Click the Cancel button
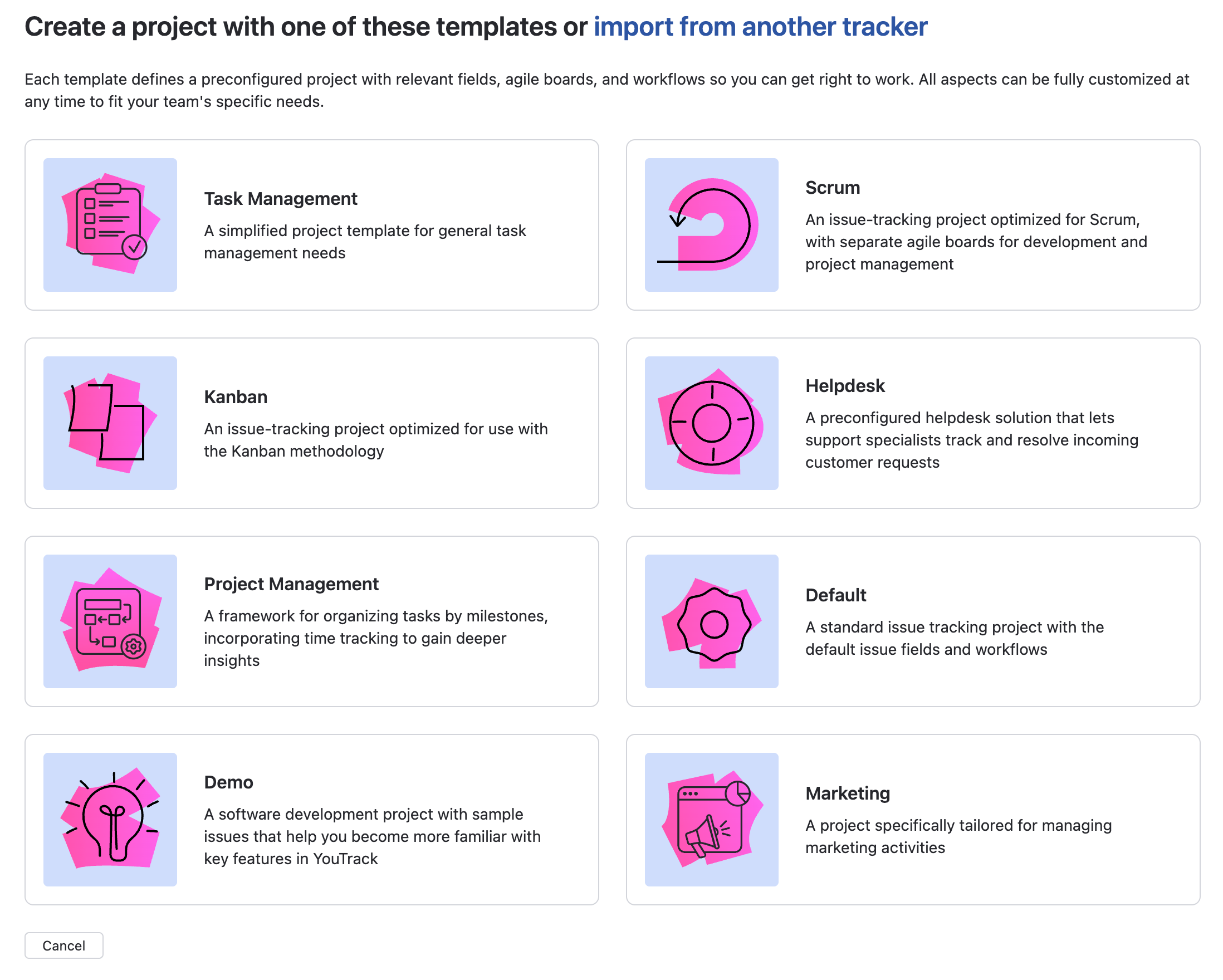The height and width of the screenshot is (980, 1223). pyautogui.click(x=63, y=945)
